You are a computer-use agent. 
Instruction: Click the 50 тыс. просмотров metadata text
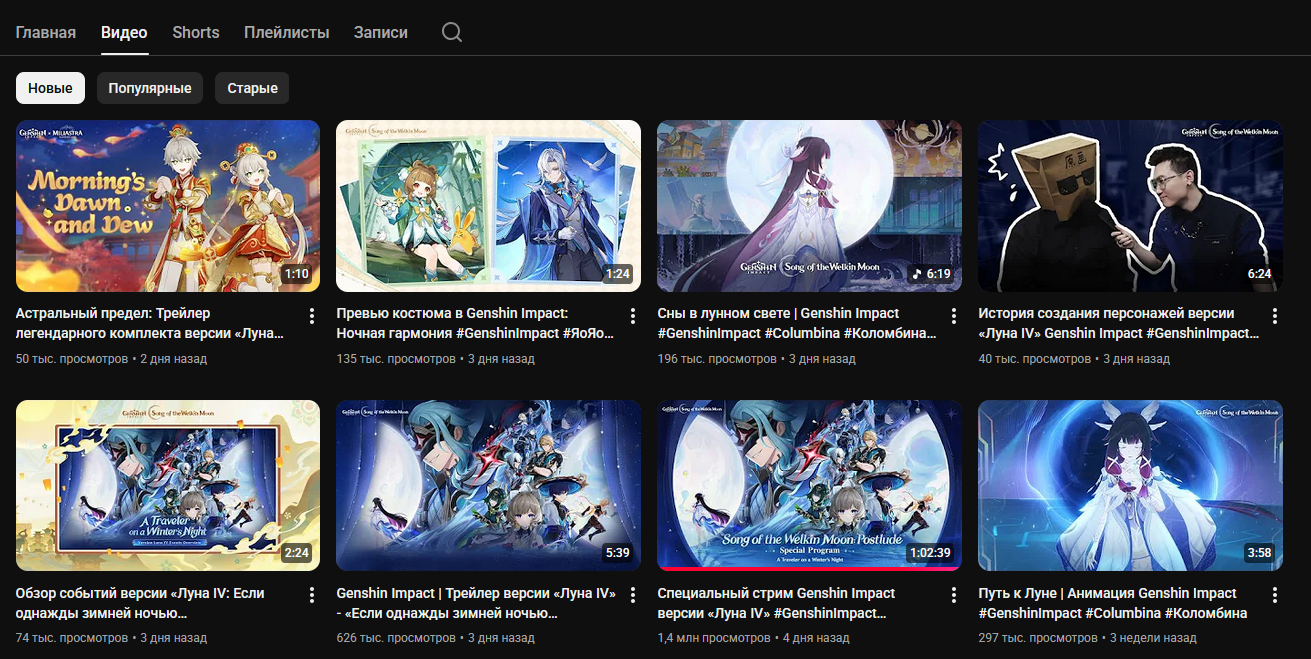coord(72,358)
